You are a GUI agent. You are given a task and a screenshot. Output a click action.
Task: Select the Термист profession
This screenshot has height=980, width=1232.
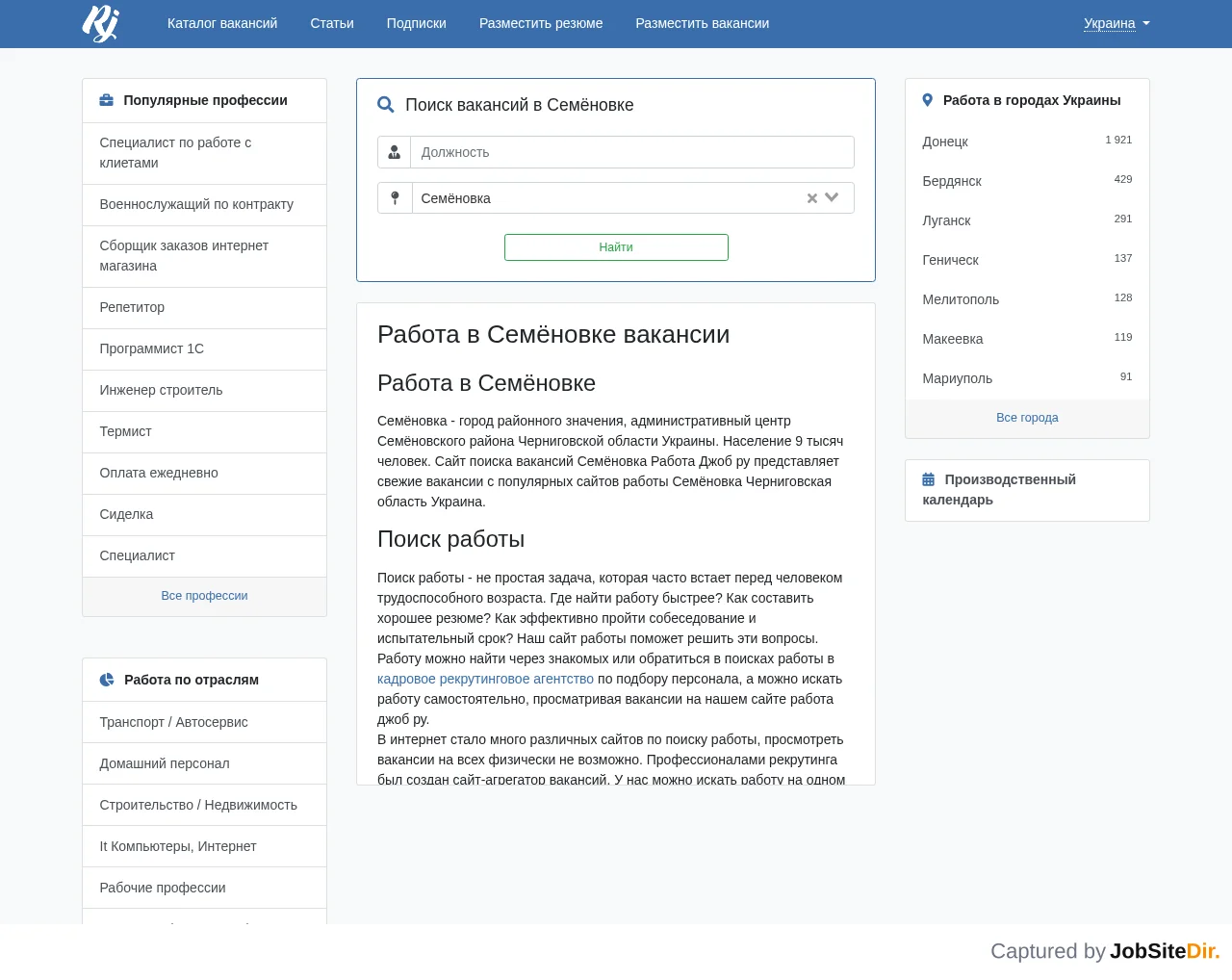coord(204,432)
